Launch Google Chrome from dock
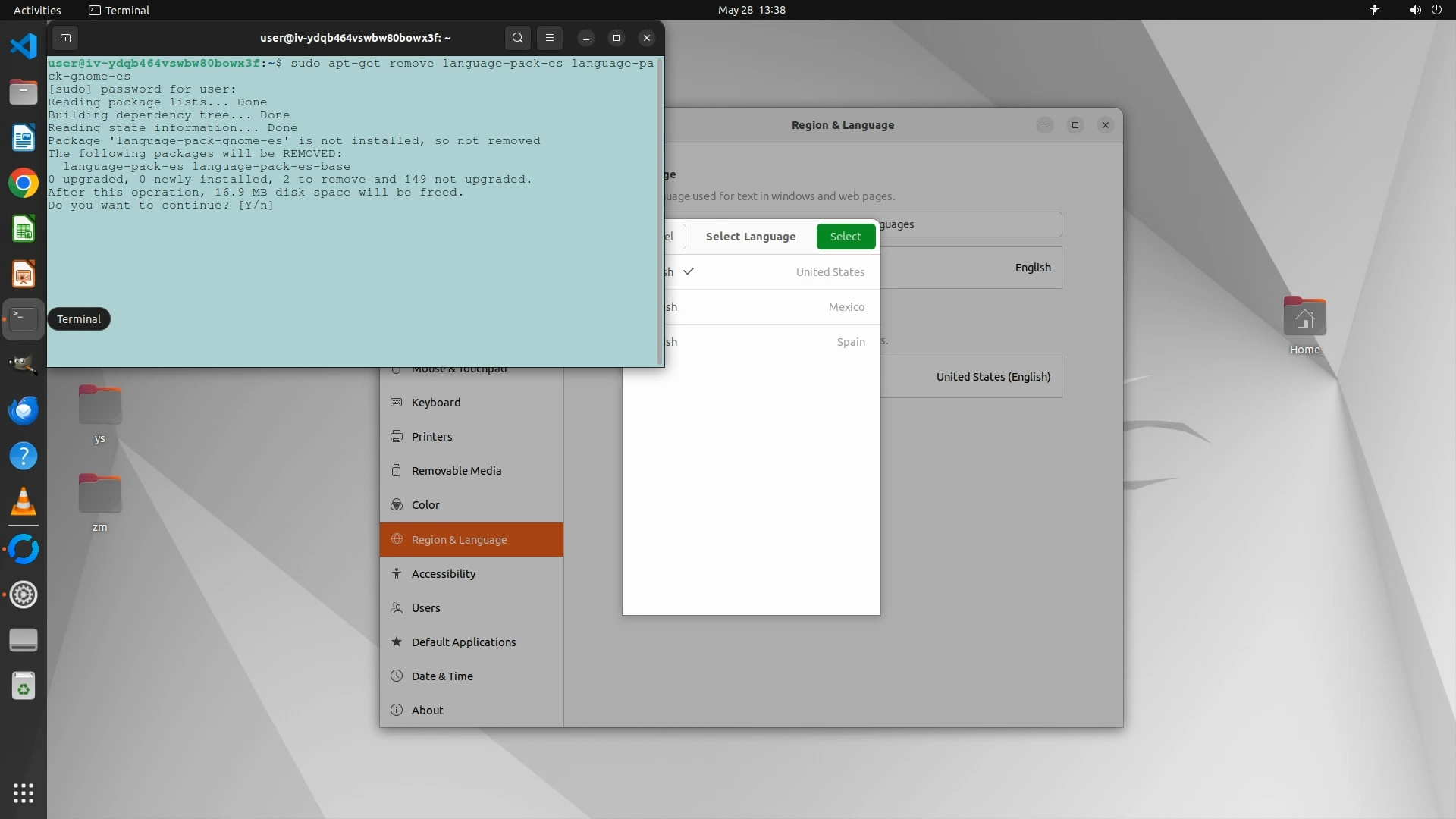This screenshot has height=819, width=1456. coord(24,184)
